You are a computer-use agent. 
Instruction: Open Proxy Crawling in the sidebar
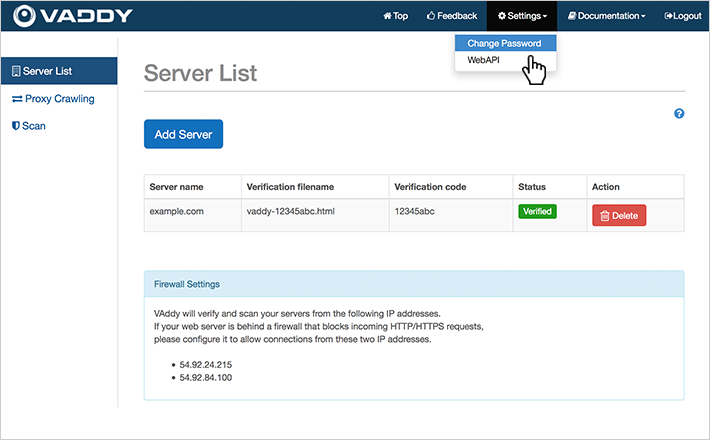pyautogui.click(x=53, y=99)
